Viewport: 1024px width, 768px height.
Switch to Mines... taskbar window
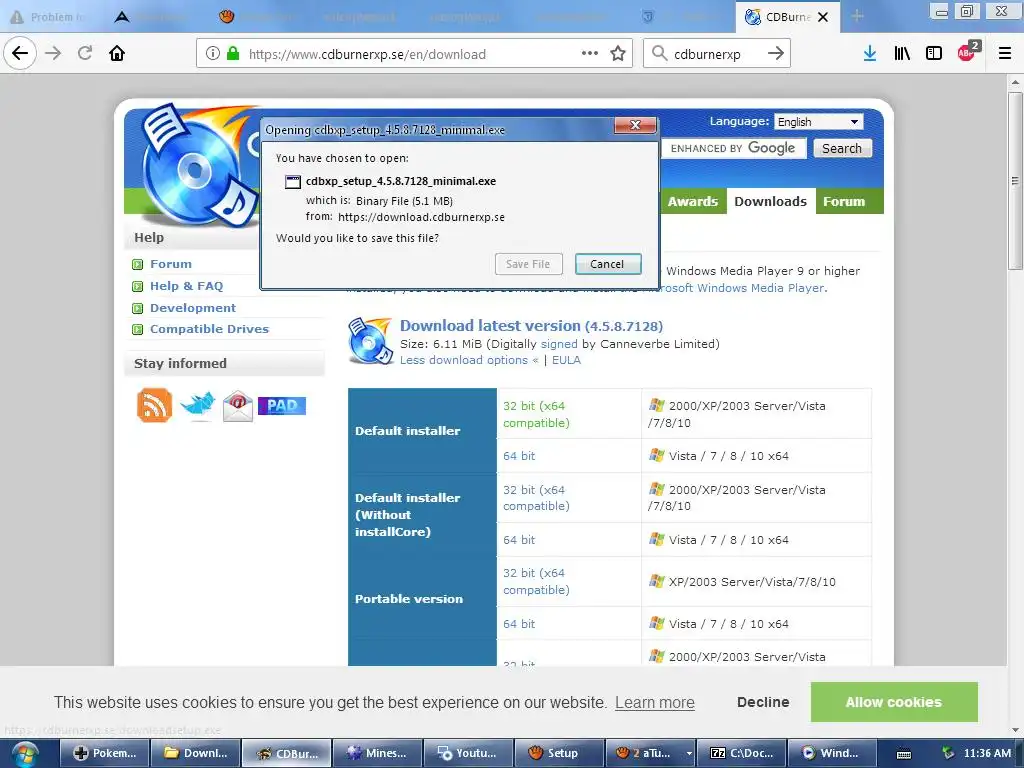tap(377, 754)
